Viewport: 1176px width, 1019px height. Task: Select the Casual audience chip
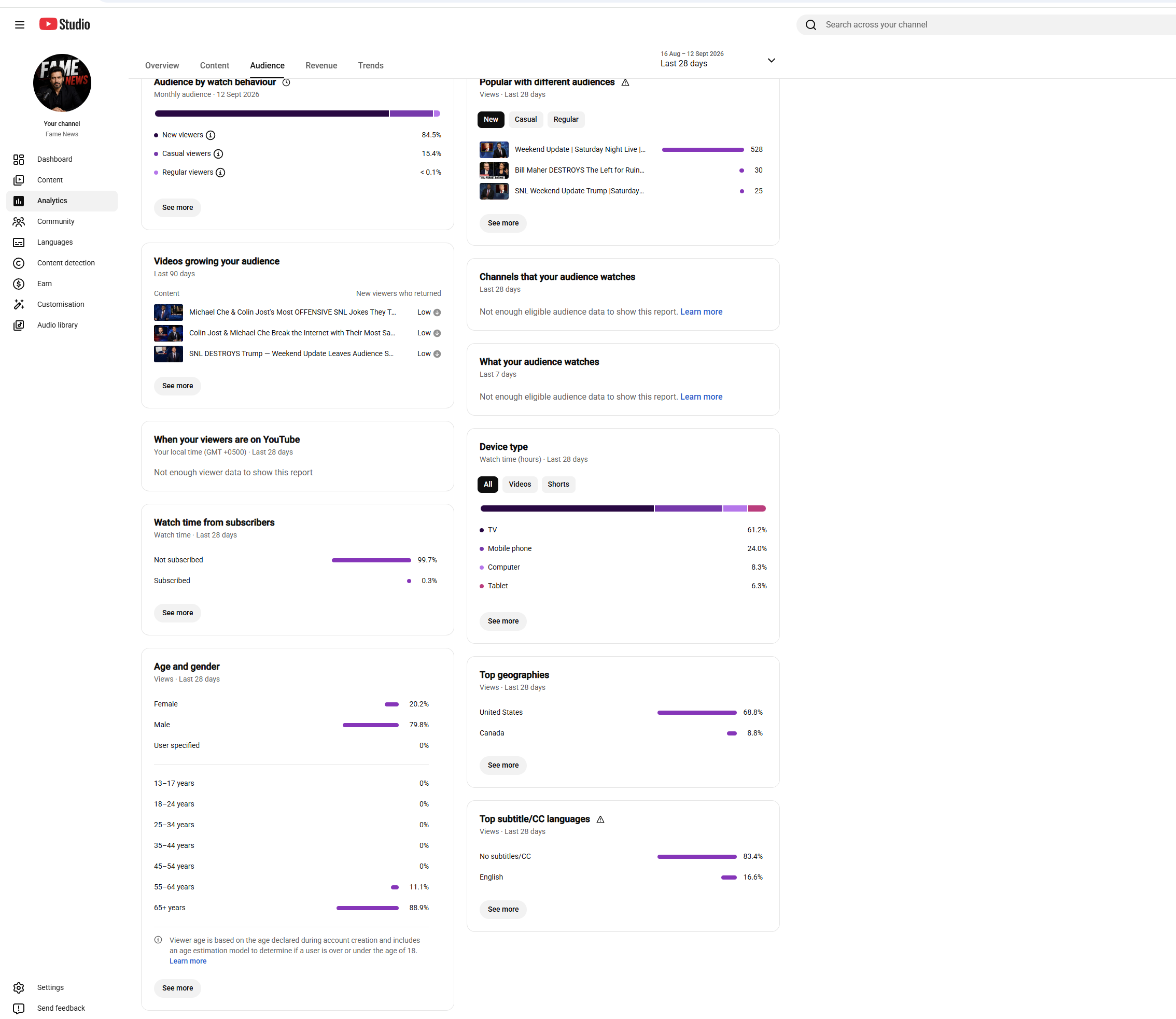[525, 119]
